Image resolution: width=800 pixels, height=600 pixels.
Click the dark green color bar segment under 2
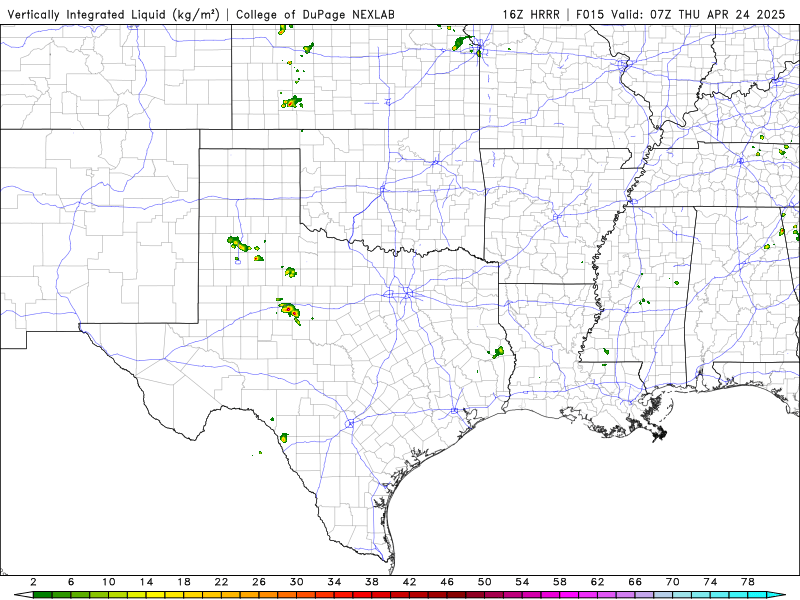coord(42,595)
